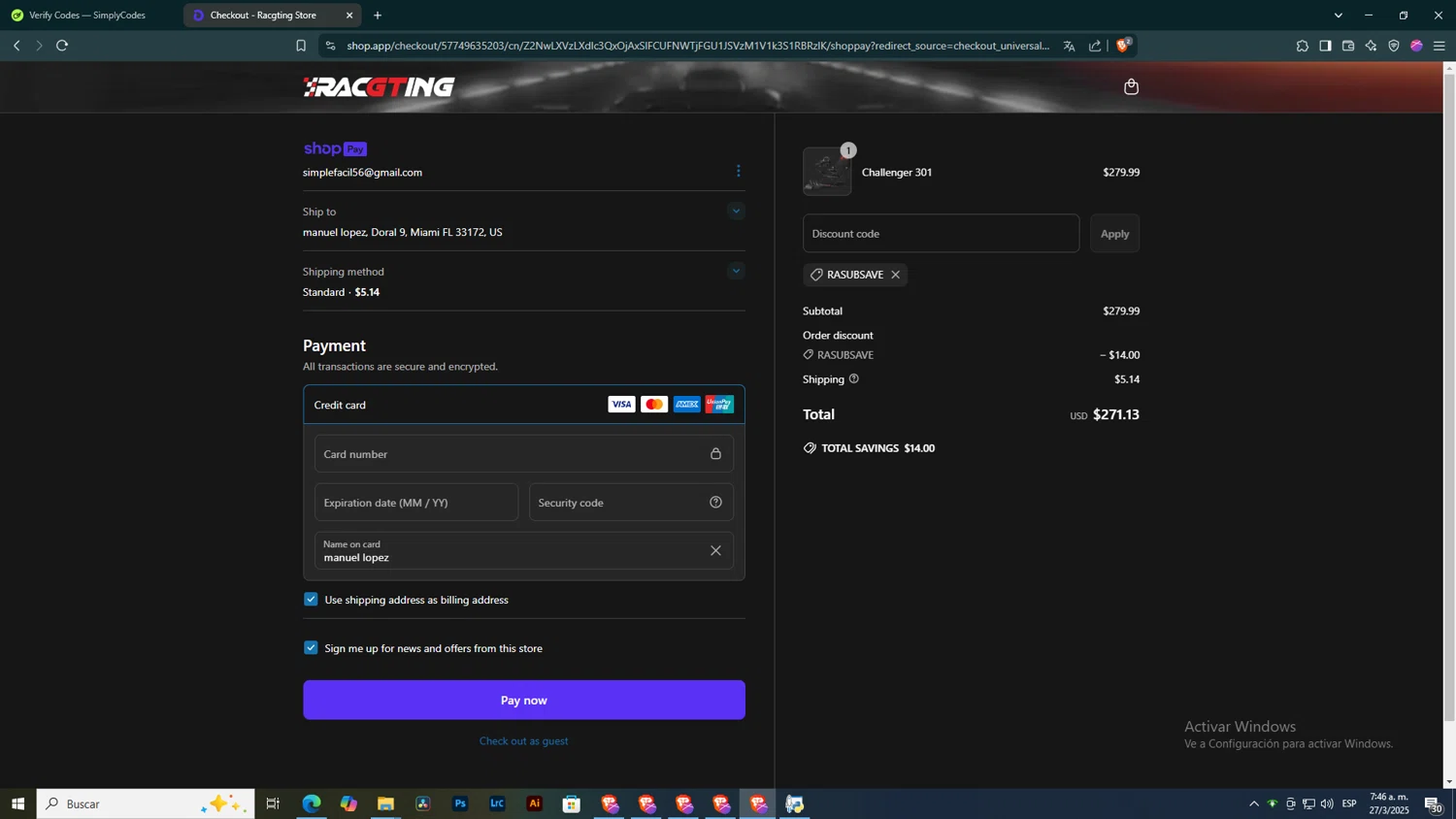Open File Explorer from taskbar
Screen dimensions: 1456x819
tap(385, 803)
